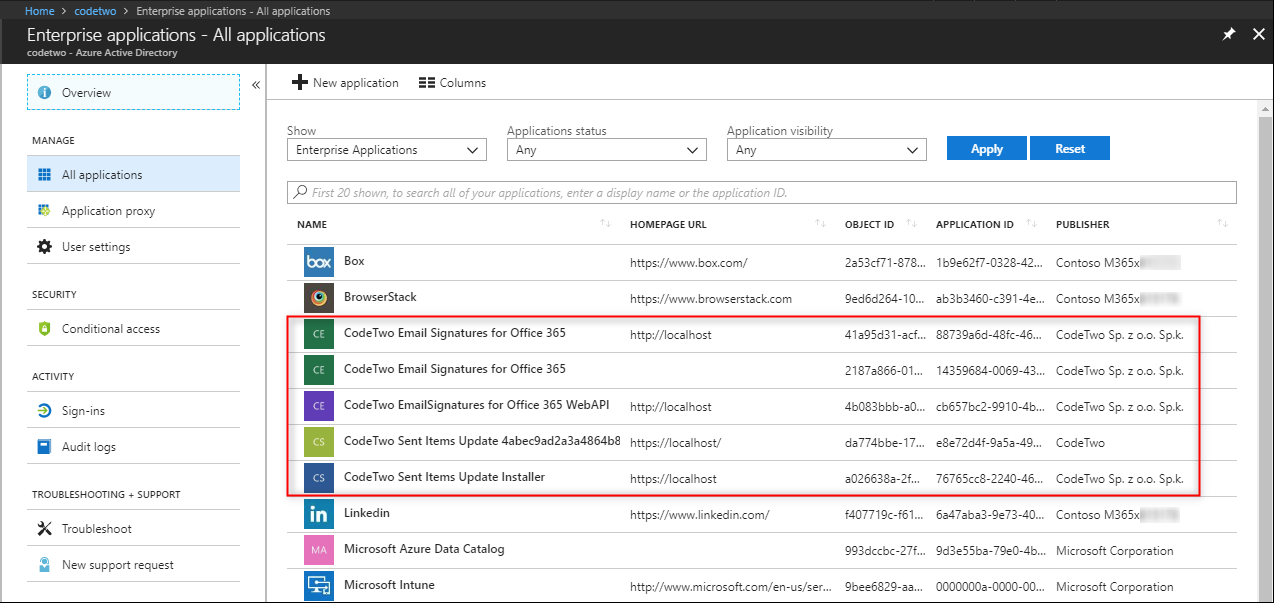Click the Box app logo
The height and width of the screenshot is (603, 1274).
click(318, 262)
